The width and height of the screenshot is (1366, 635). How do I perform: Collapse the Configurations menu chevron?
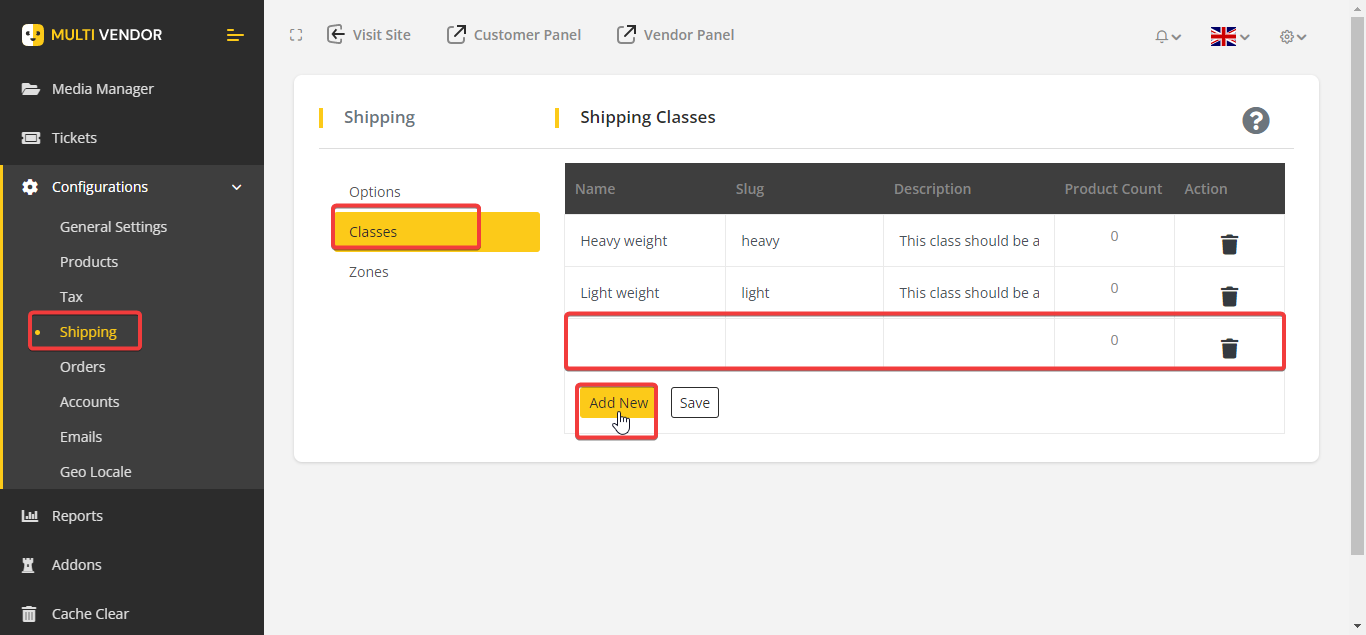[237, 186]
